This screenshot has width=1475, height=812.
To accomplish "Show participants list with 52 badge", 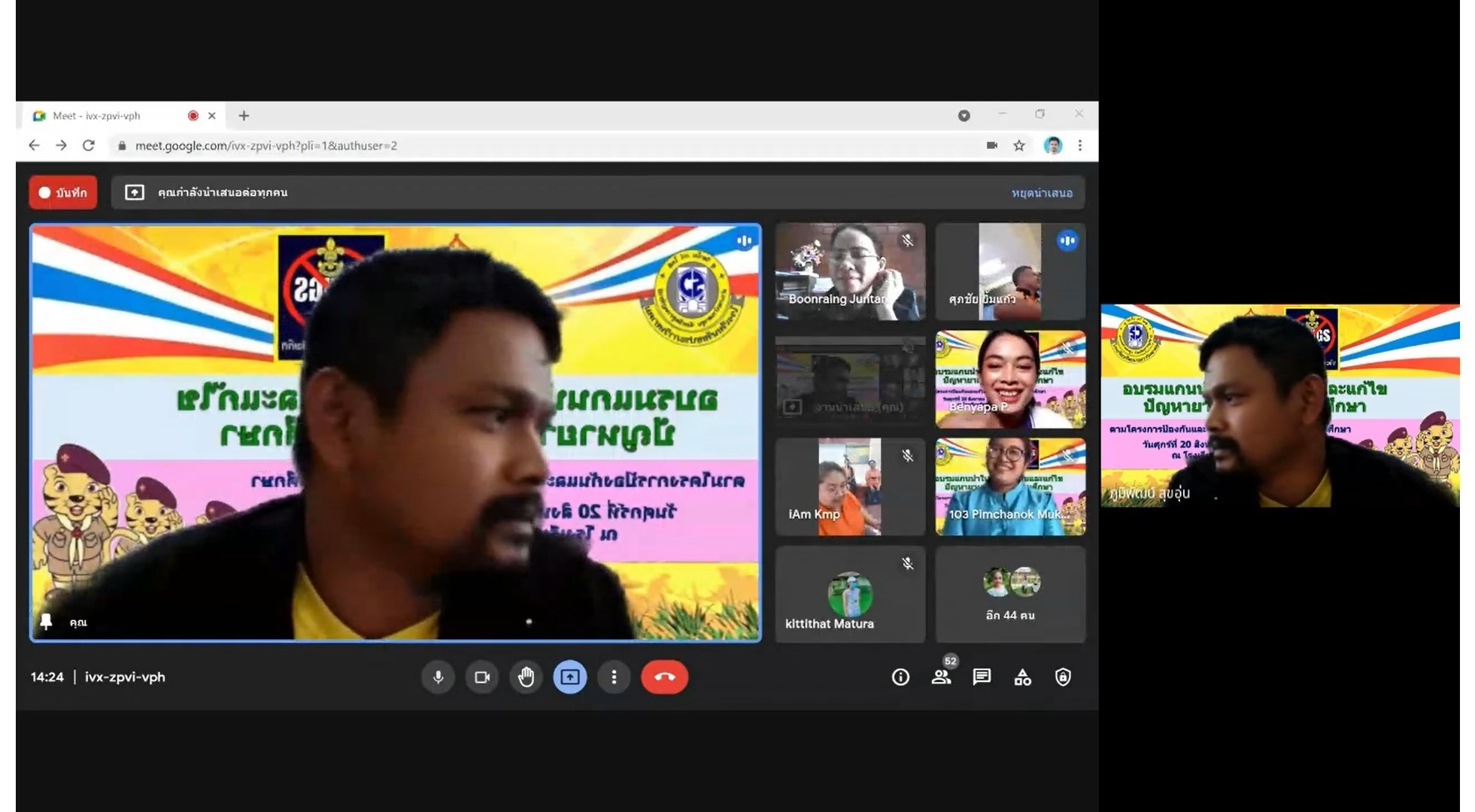I will tap(941, 677).
